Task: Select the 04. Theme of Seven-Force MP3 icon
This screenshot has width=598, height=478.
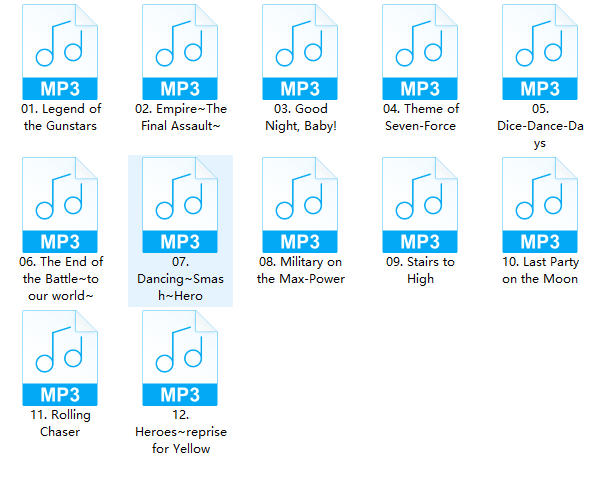Action: 420,52
